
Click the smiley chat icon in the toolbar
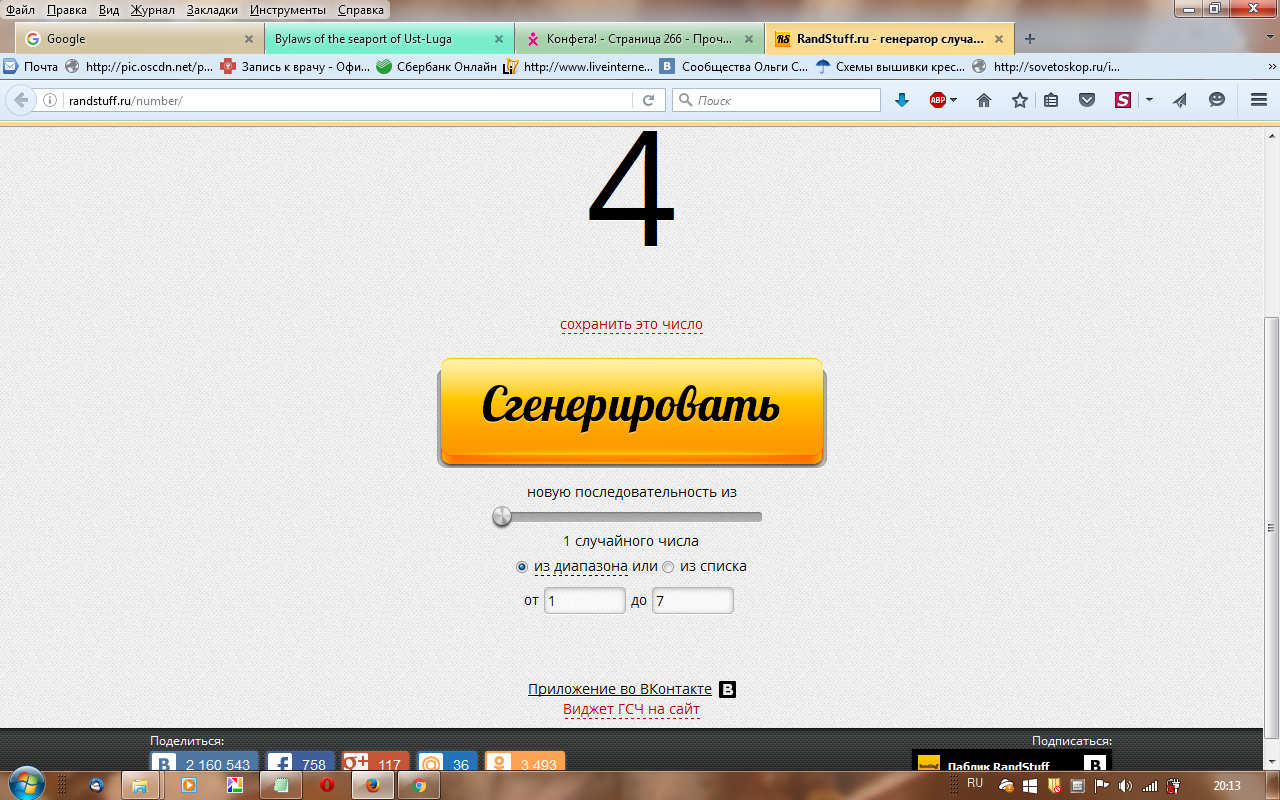point(1216,100)
